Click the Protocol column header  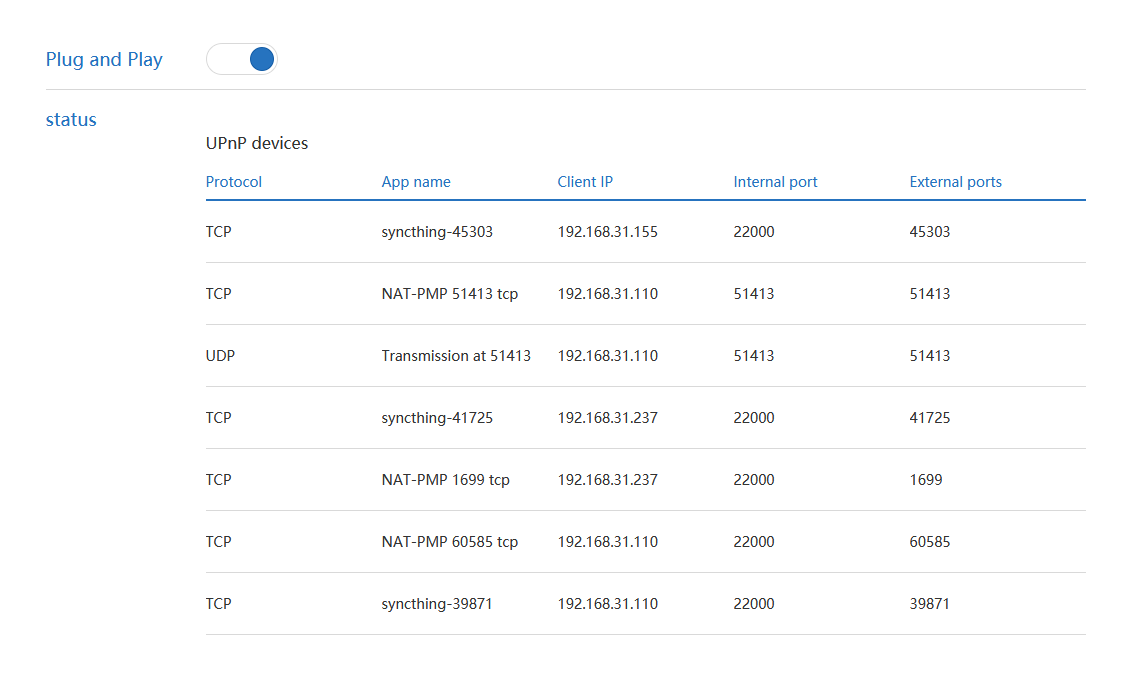pos(233,182)
